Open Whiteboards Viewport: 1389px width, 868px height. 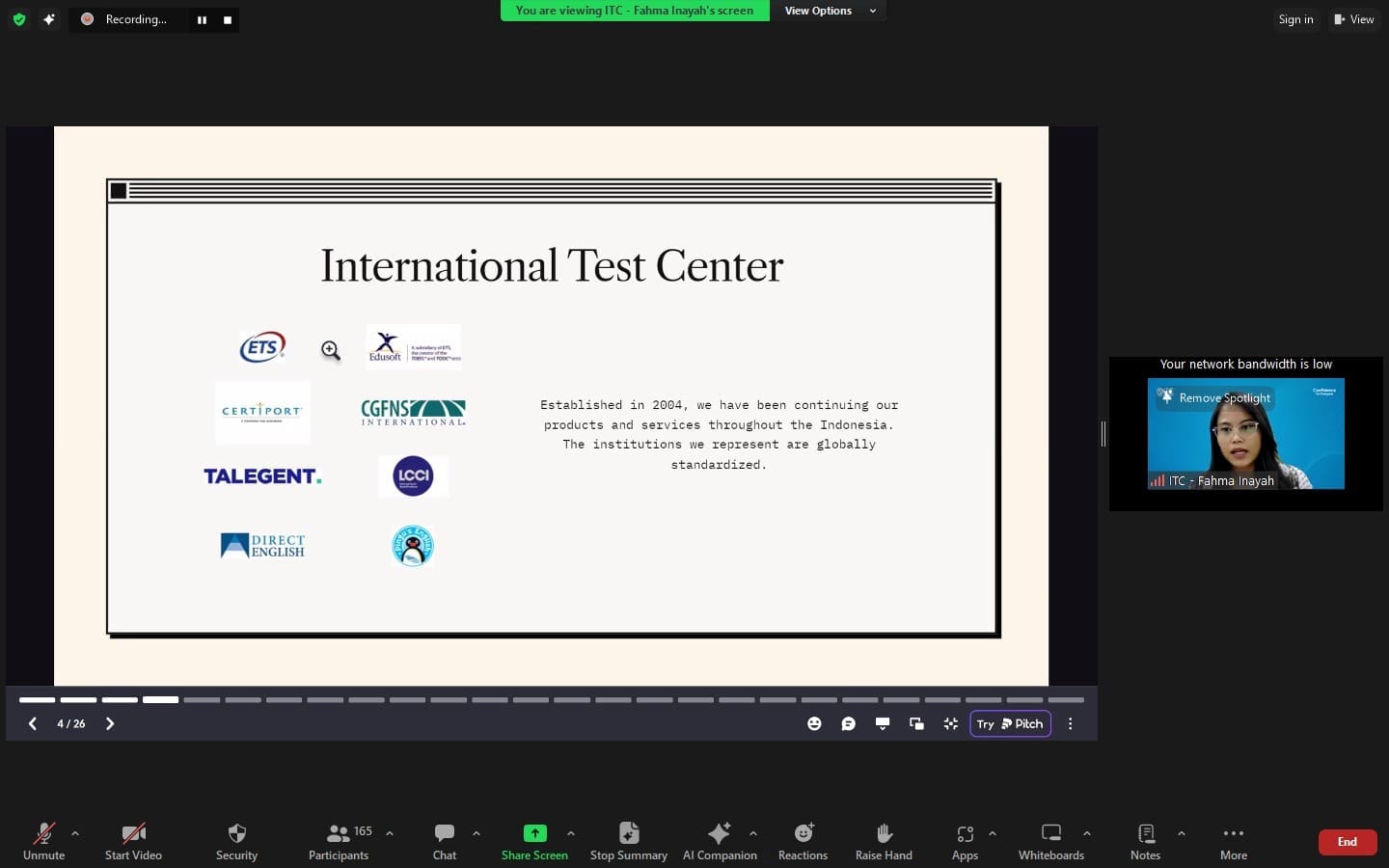(1051, 841)
